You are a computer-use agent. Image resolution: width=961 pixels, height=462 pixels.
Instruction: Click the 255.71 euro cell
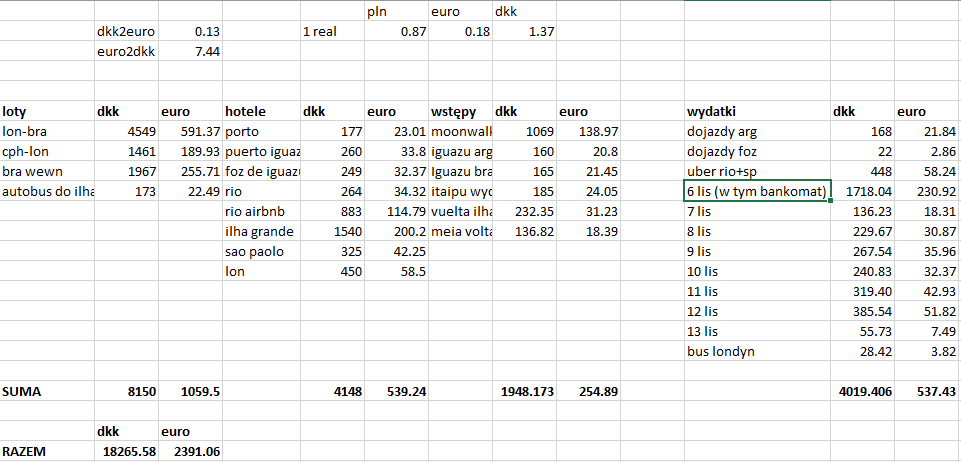(x=191, y=171)
